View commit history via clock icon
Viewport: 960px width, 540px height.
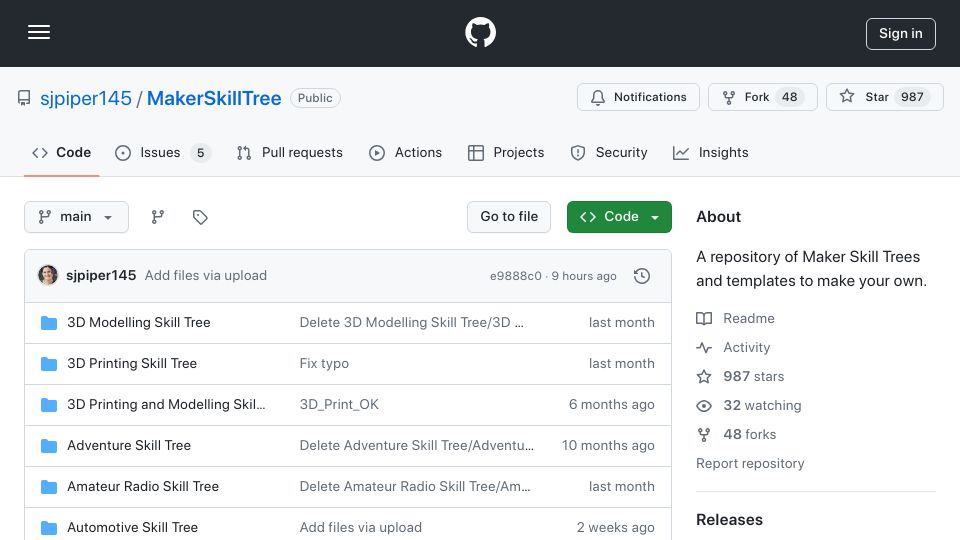coord(642,276)
